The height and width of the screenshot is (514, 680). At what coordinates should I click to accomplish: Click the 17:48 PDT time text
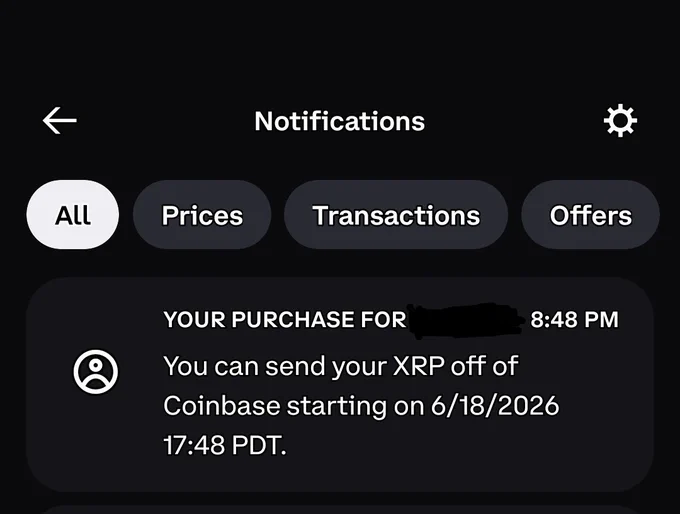pos(225,445)
